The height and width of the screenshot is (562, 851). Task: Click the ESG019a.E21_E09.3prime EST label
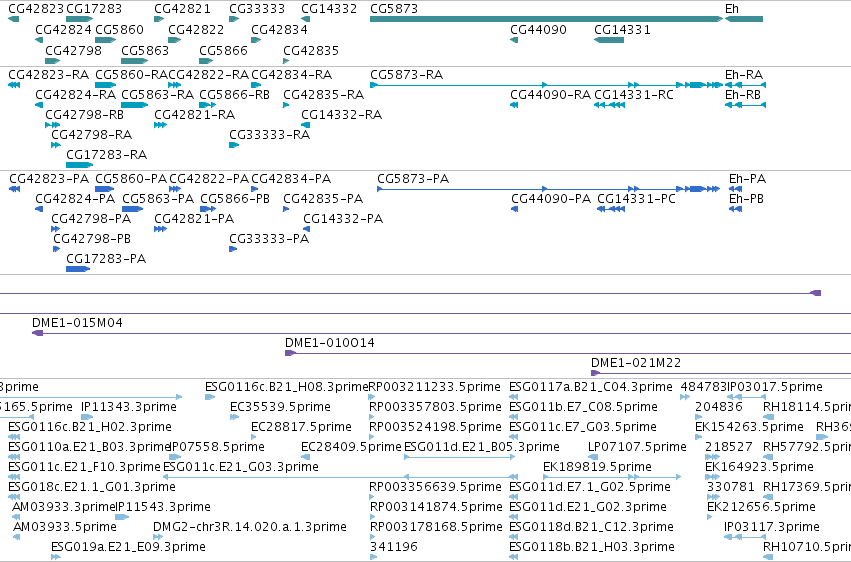coord(128,547)
